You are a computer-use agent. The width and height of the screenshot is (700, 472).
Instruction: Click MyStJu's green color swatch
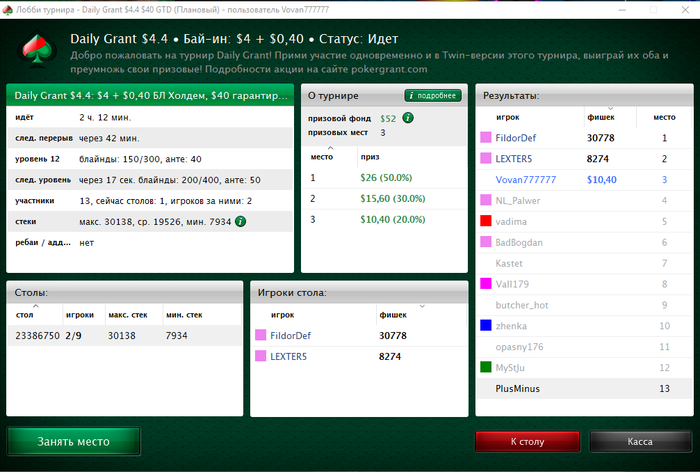coord(486,367)
